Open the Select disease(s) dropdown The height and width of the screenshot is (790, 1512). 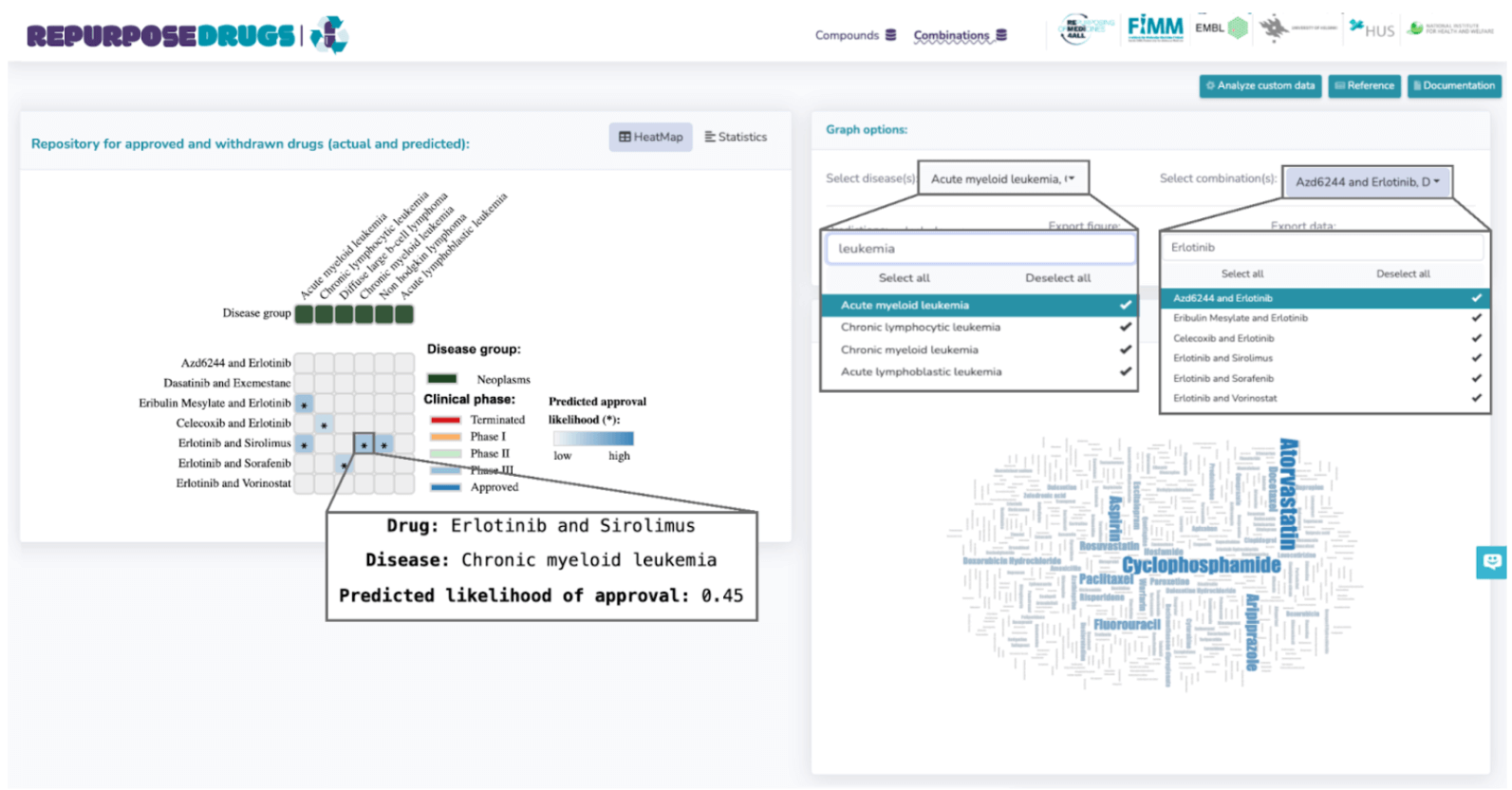pyautogui.click(x=1002, y=179)
